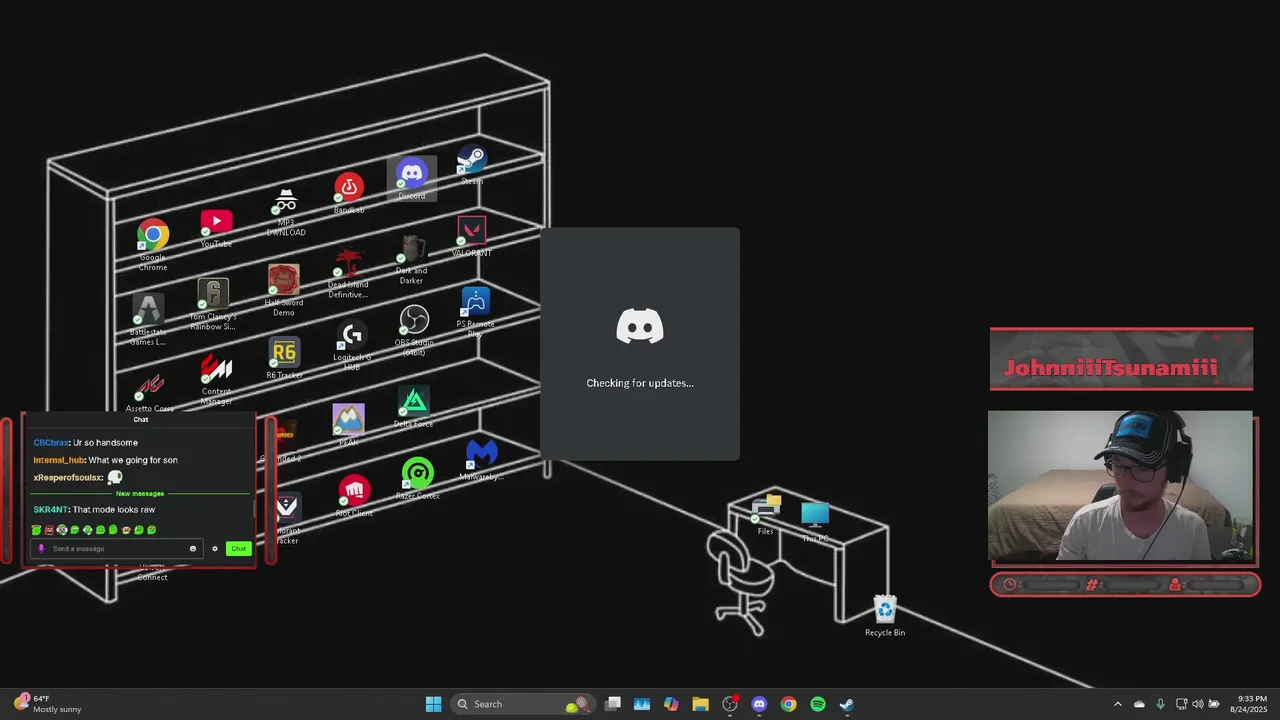Open the YouTube desktop shortcut
The image size is (1280, 720).
(x=216, y=228)
